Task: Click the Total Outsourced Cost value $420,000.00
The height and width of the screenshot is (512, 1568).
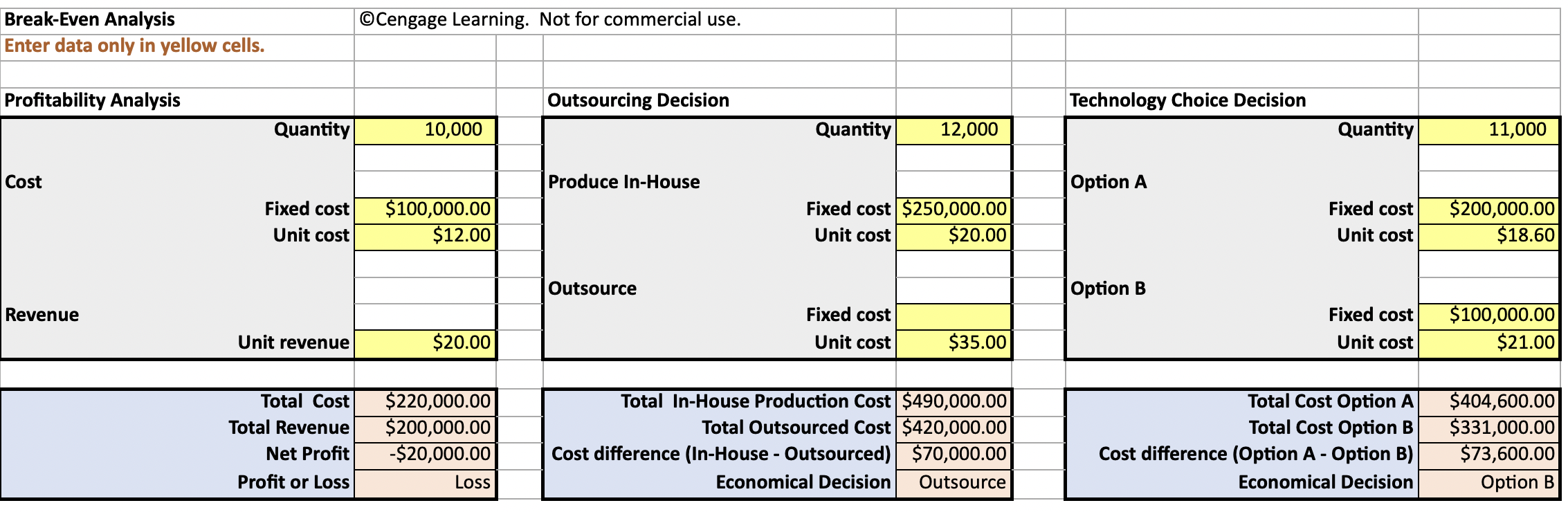Action: (x=954, y=428)
